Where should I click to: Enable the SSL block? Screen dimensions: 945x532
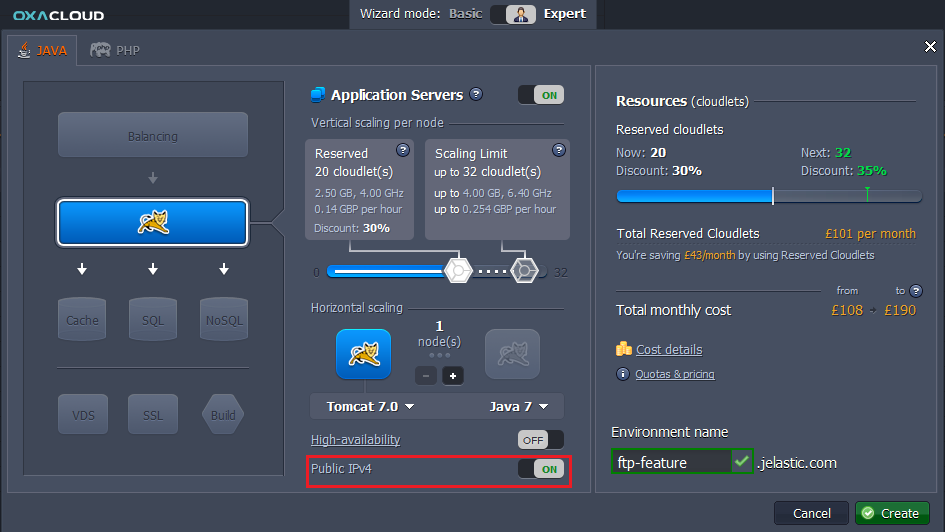pos(152,415)
